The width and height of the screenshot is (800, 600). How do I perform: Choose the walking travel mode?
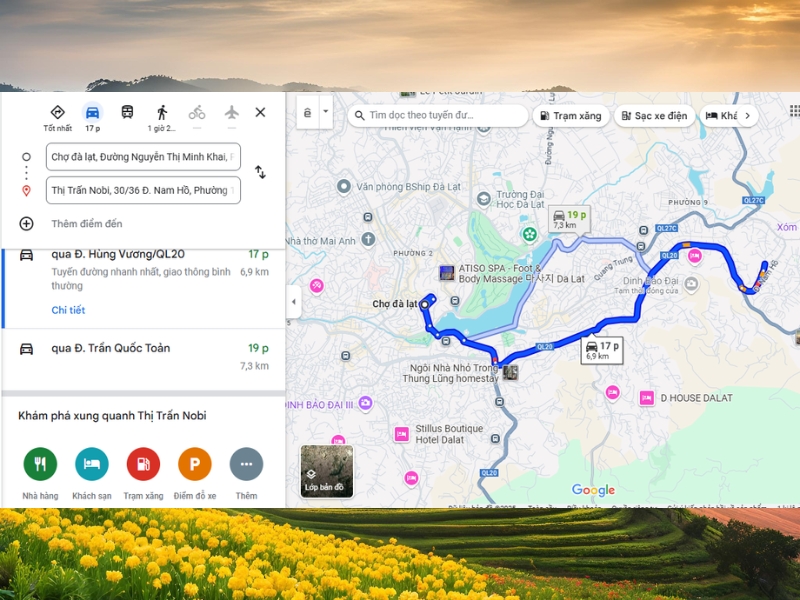[161, 112]
